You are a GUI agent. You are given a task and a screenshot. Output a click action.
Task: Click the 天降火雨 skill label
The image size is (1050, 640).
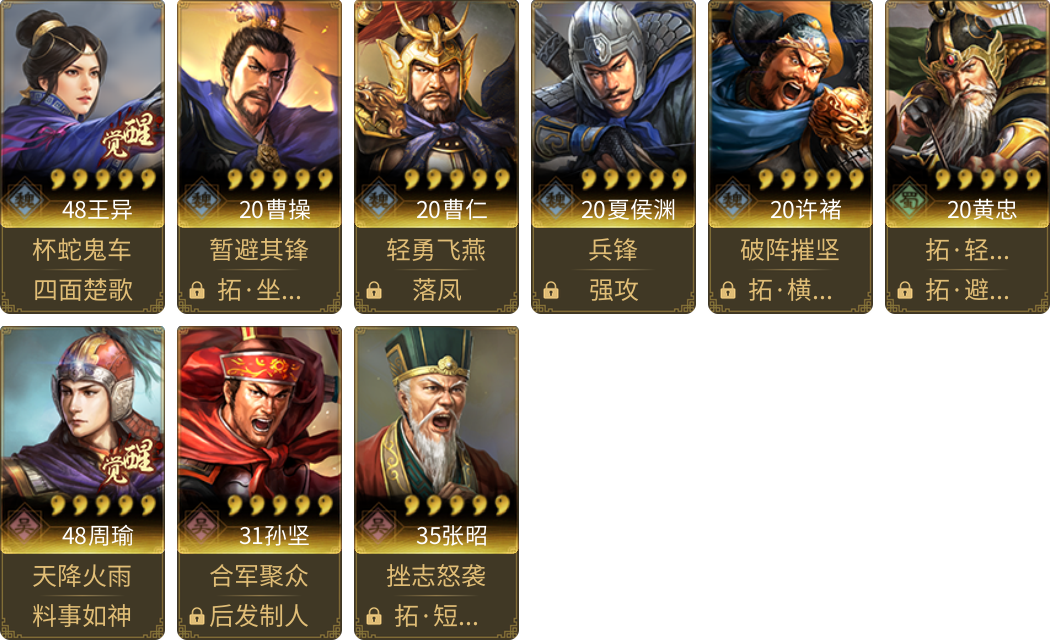pyautogui.click(x=82, y=576)
